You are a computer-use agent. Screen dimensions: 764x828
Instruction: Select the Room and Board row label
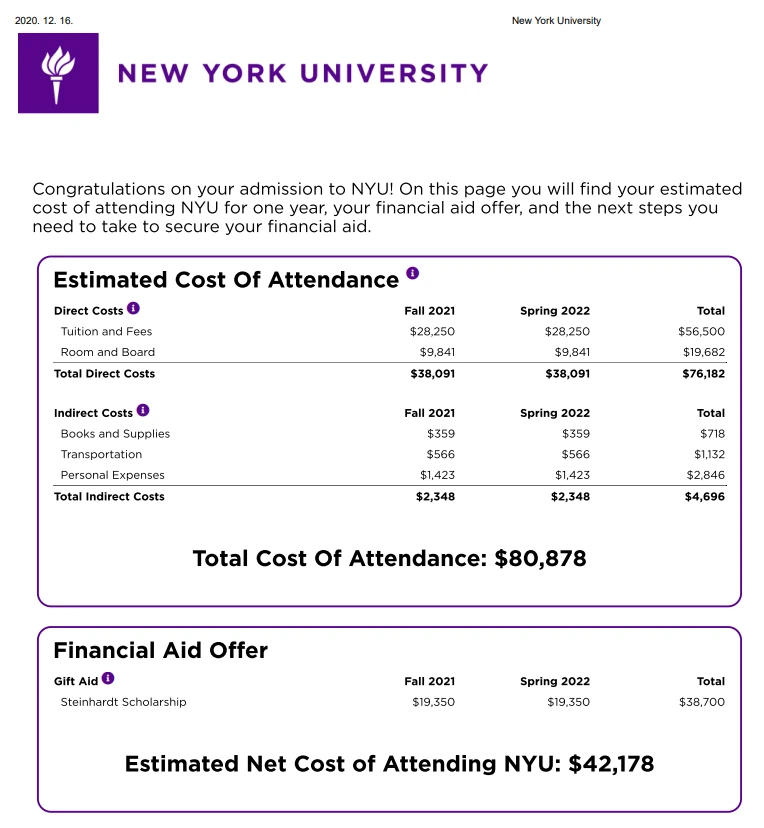[107, 352]
